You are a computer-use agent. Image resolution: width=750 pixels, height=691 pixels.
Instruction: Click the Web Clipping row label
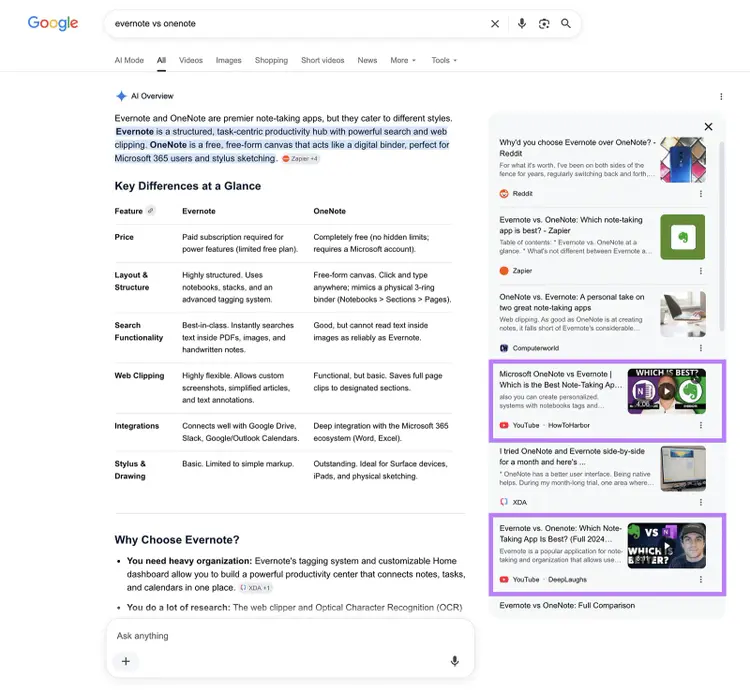coord(139,375)
